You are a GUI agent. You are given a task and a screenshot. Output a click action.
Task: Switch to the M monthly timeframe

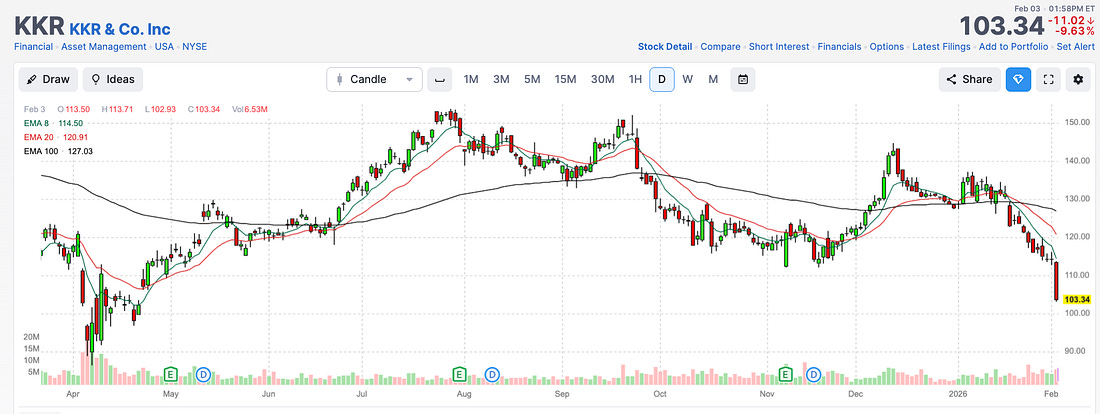pyautogui.click(x=713, y=79)
